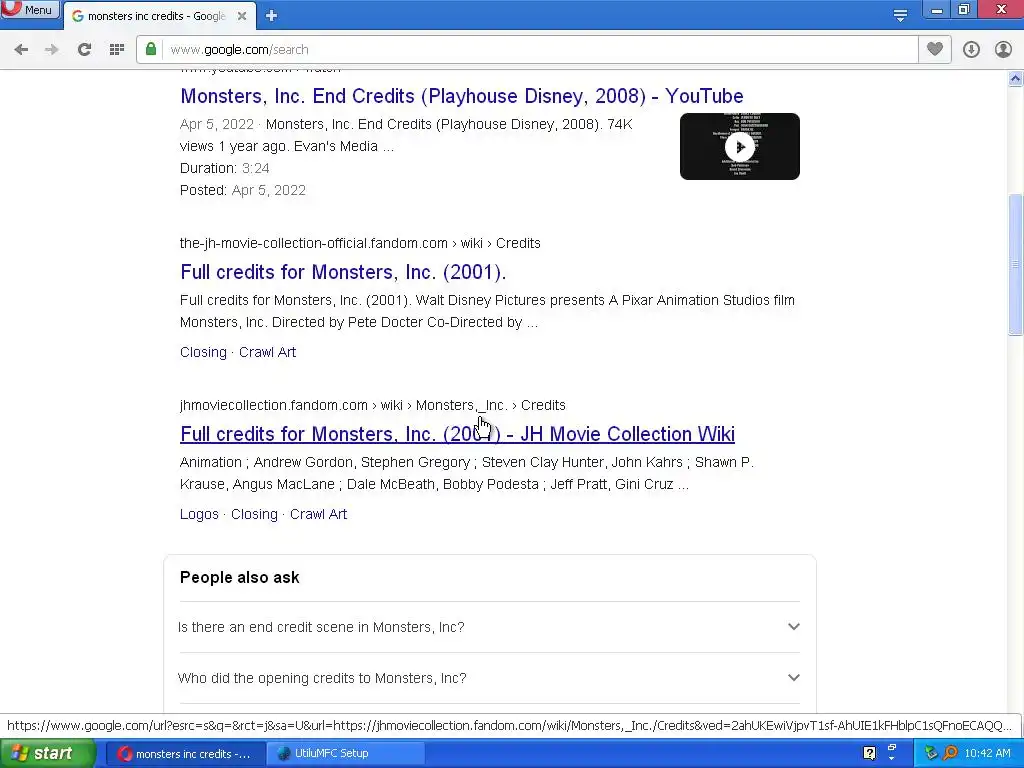This screenshot has width=1024, height=768.
Task: Click the green security padlock icon
Action: (x=151, y=50)
